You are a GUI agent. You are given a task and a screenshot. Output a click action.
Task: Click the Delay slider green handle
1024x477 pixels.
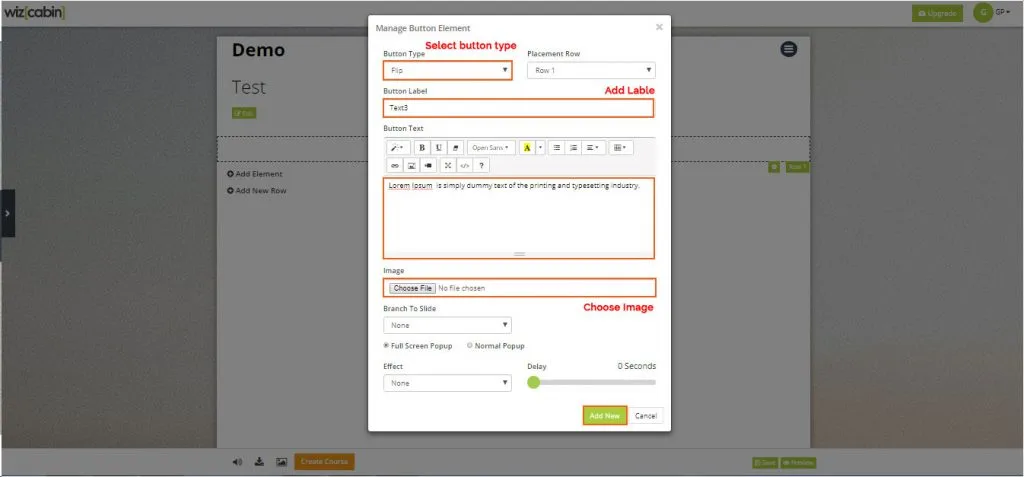click(x=534, y=382)
